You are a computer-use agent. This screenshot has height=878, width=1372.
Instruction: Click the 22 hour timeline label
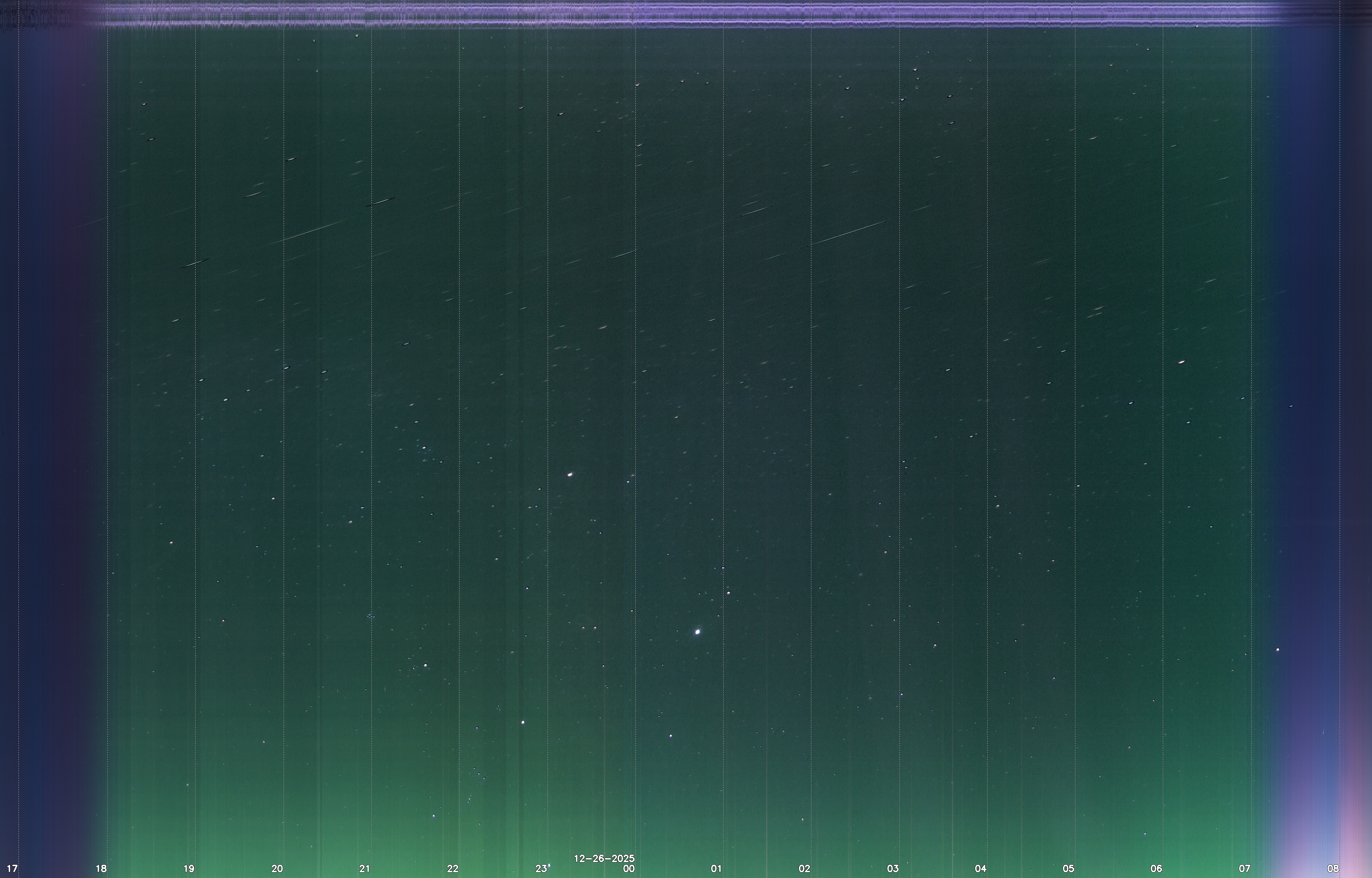453,869
